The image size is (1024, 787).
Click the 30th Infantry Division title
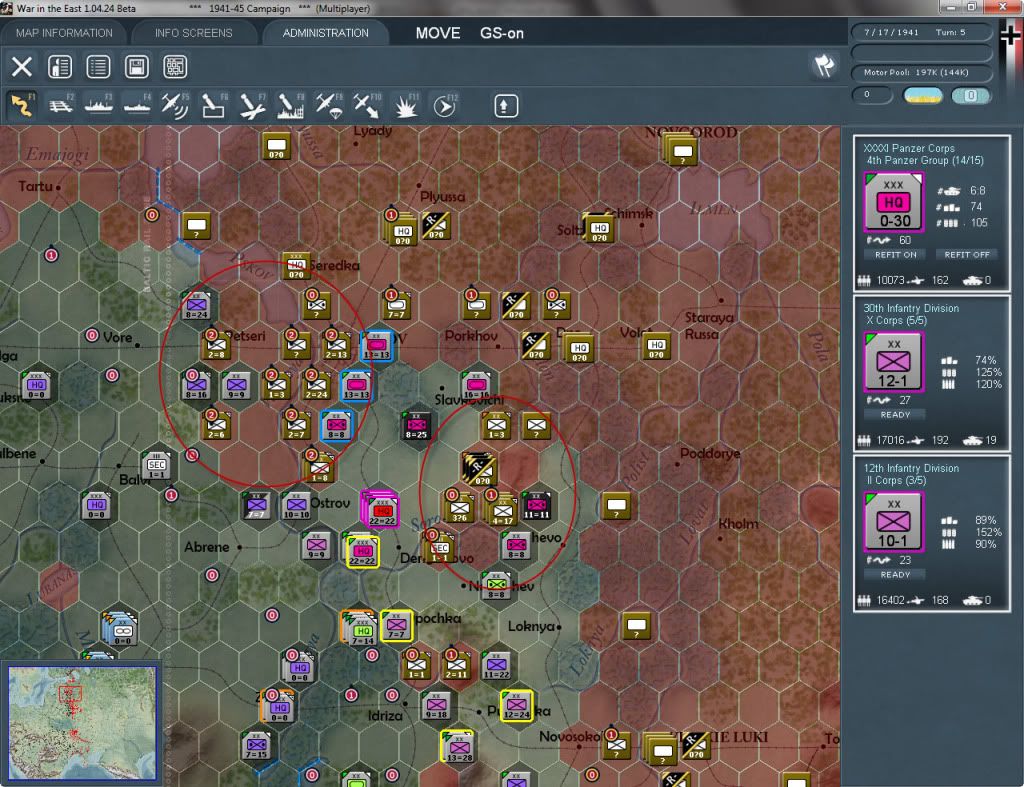pos(911,308)
